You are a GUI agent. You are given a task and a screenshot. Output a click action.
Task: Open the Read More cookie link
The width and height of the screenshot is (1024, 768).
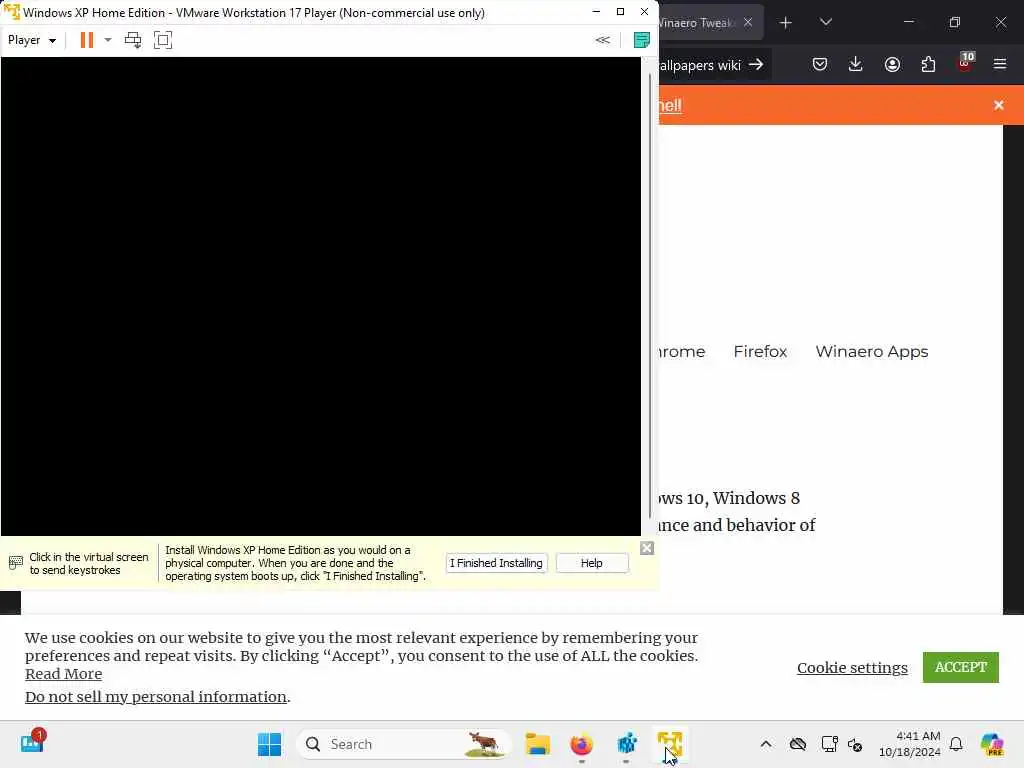pyautogui.click(x=63, y=674)
